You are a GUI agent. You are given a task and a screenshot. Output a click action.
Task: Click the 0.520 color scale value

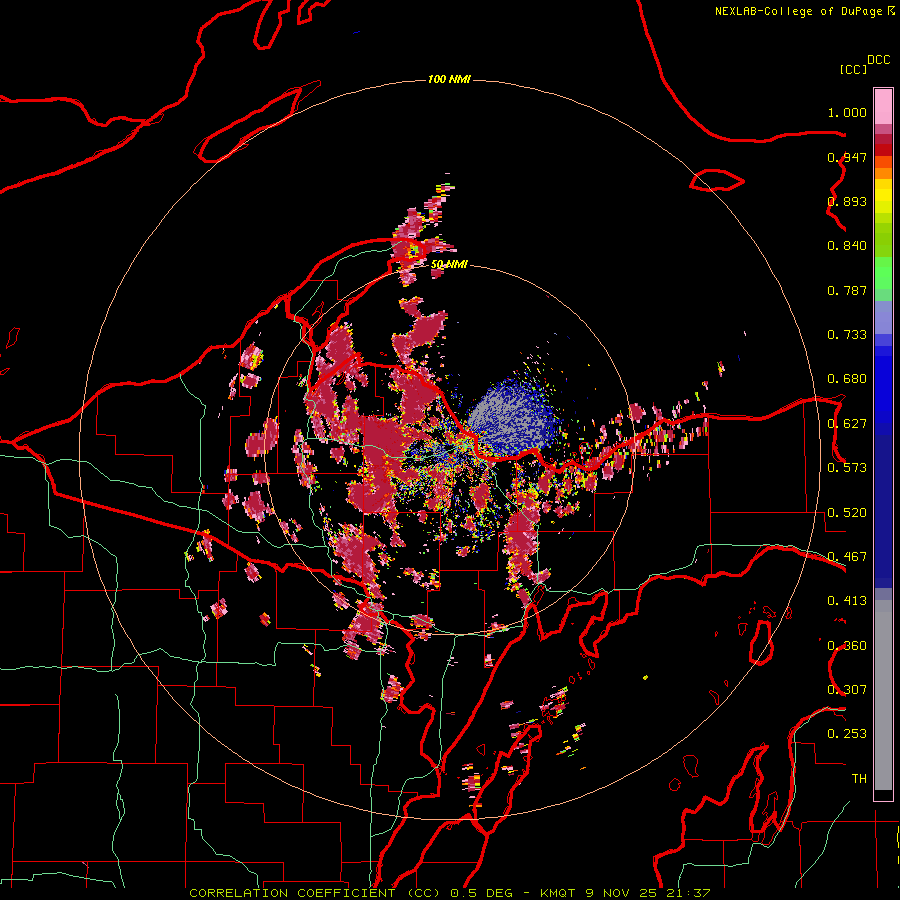tap(847, 513)
